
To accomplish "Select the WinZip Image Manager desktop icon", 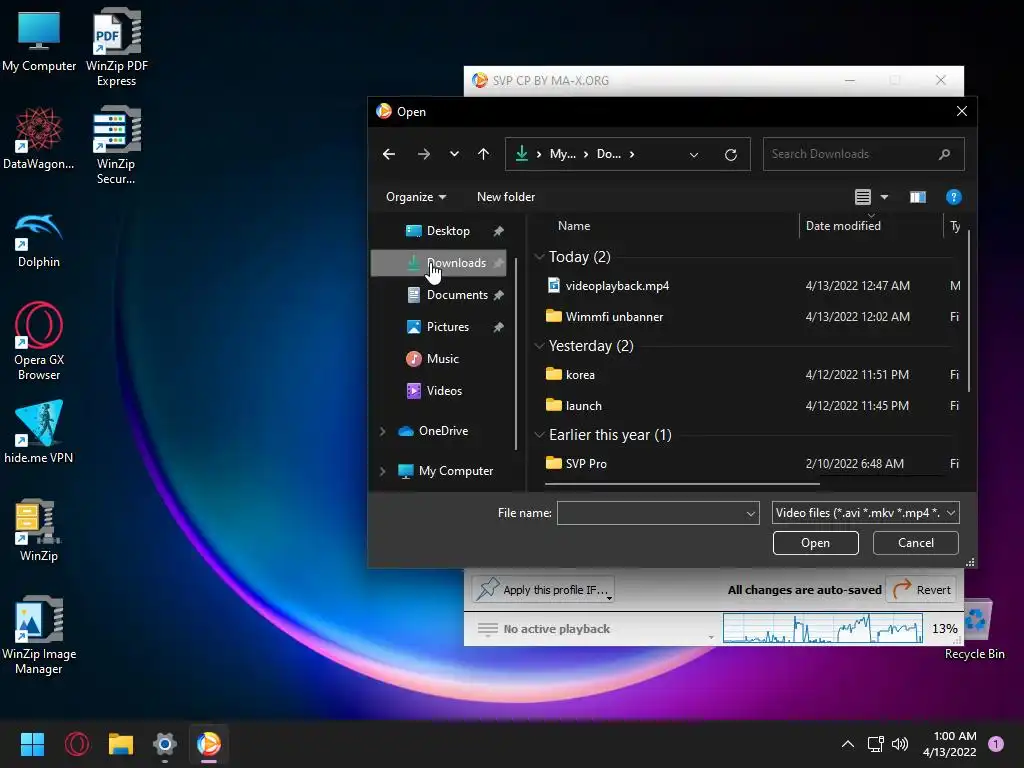I will pos(39,635).
